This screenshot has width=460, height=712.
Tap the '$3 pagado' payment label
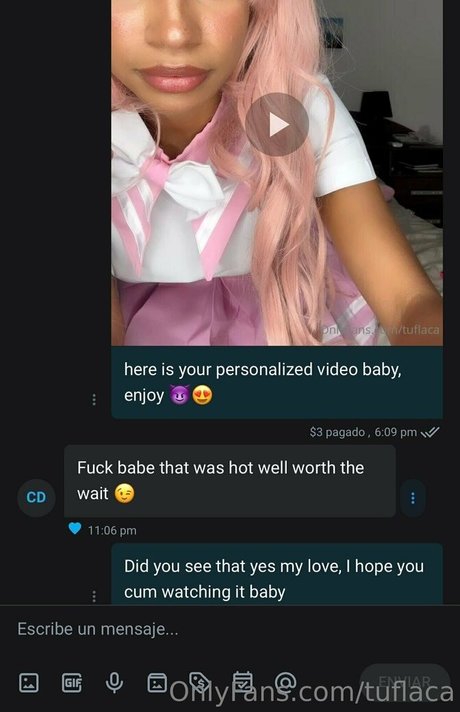pos(337,432)
